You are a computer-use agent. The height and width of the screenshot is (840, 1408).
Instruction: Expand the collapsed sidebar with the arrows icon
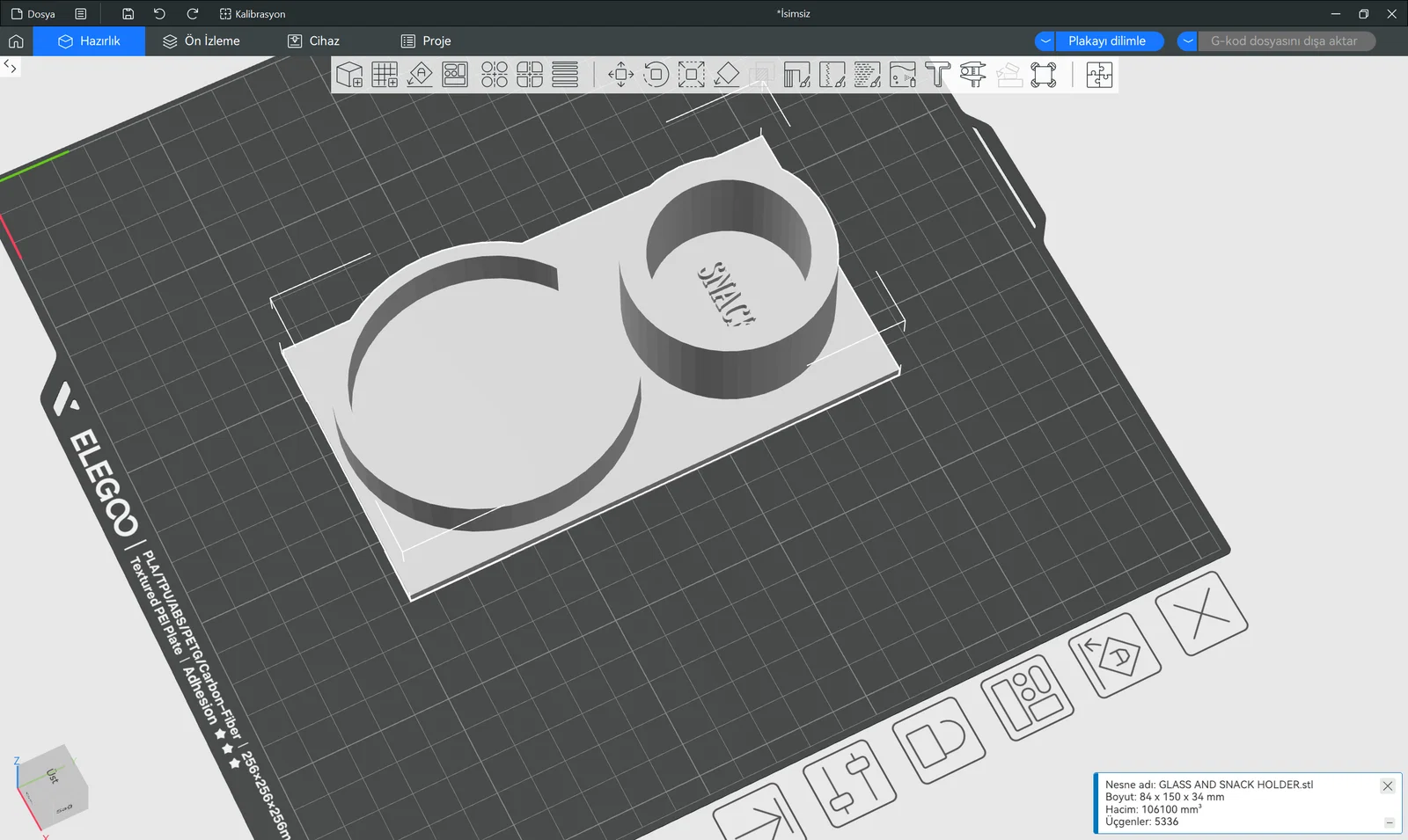pos(11,67)
